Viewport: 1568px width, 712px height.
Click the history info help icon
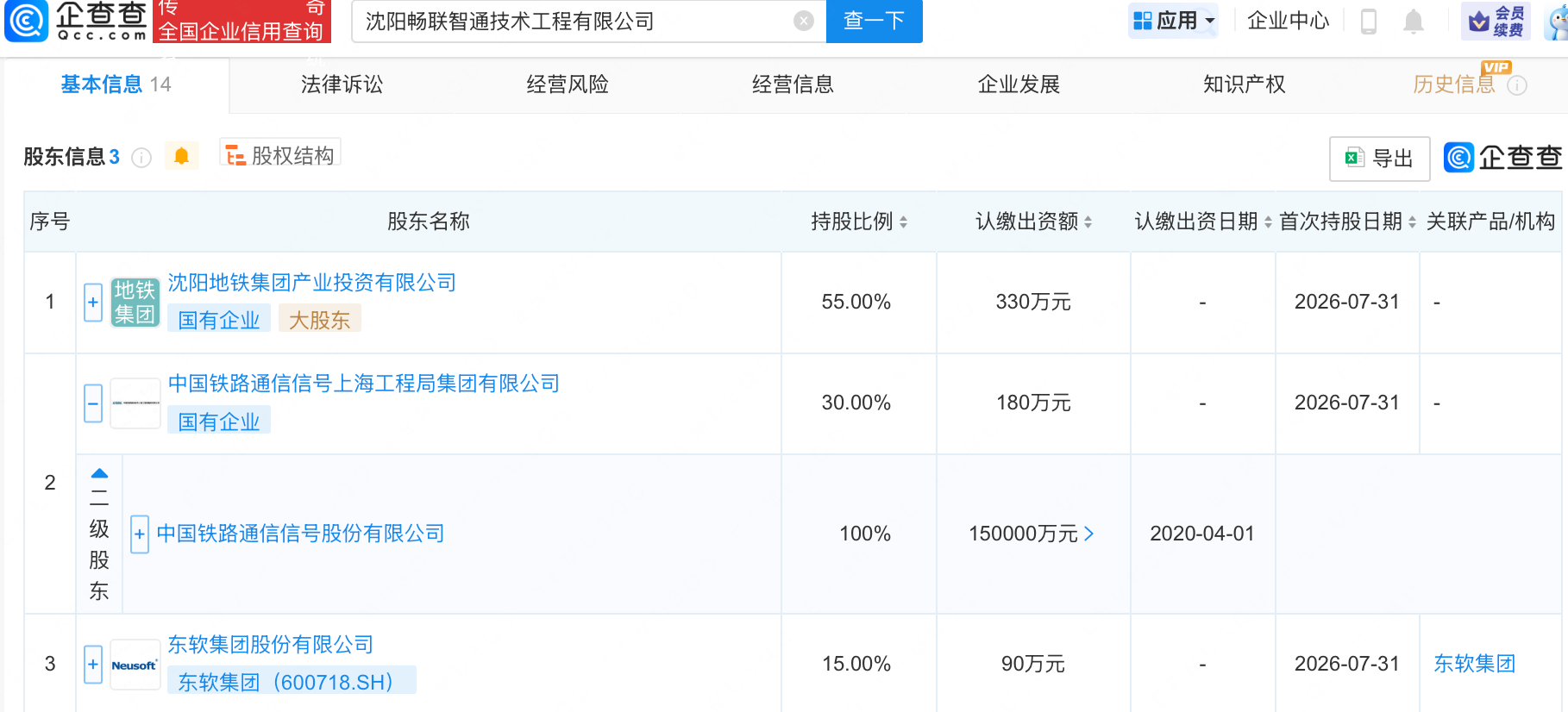pyautogui.click(x=1517, y=85)
